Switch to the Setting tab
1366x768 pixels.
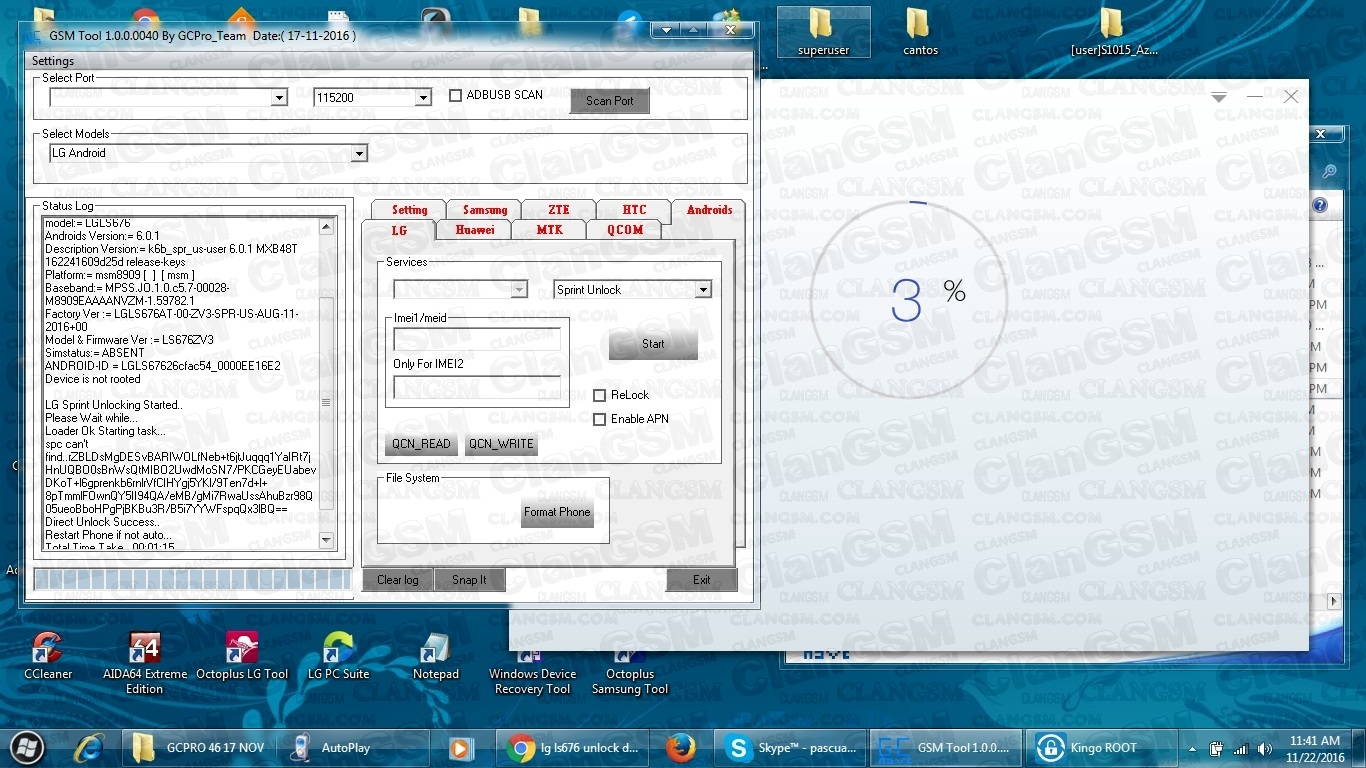click(409, 210)
